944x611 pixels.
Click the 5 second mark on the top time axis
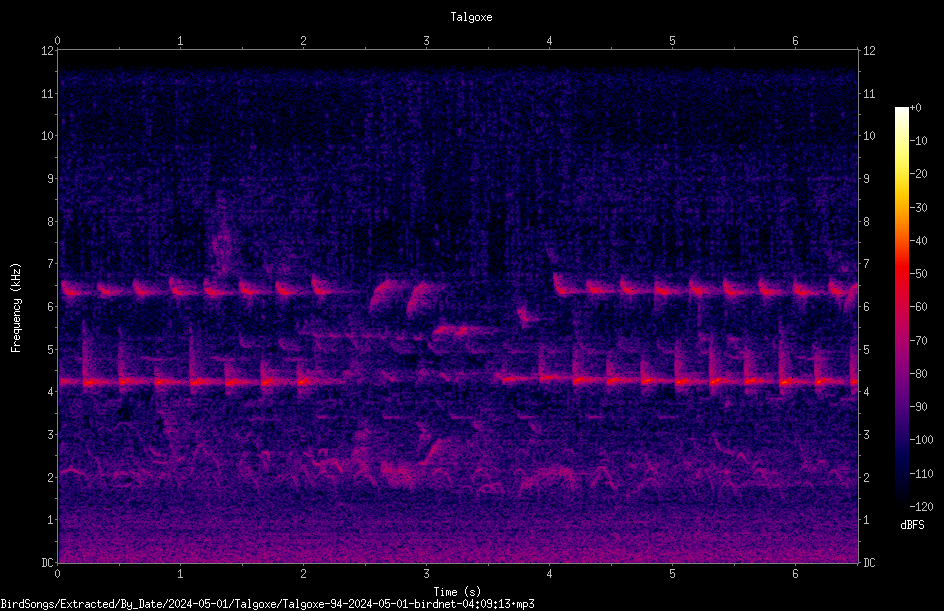(x=672, y=41)
